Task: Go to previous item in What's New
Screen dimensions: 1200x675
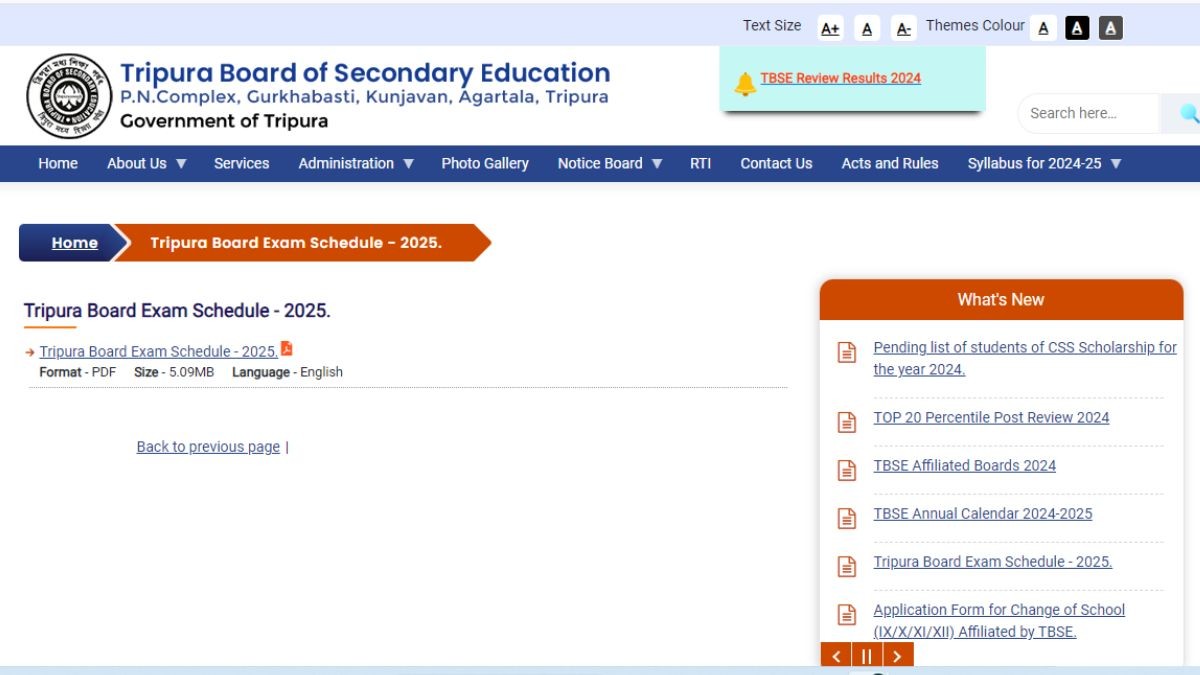Action: (x=836, y=656)
